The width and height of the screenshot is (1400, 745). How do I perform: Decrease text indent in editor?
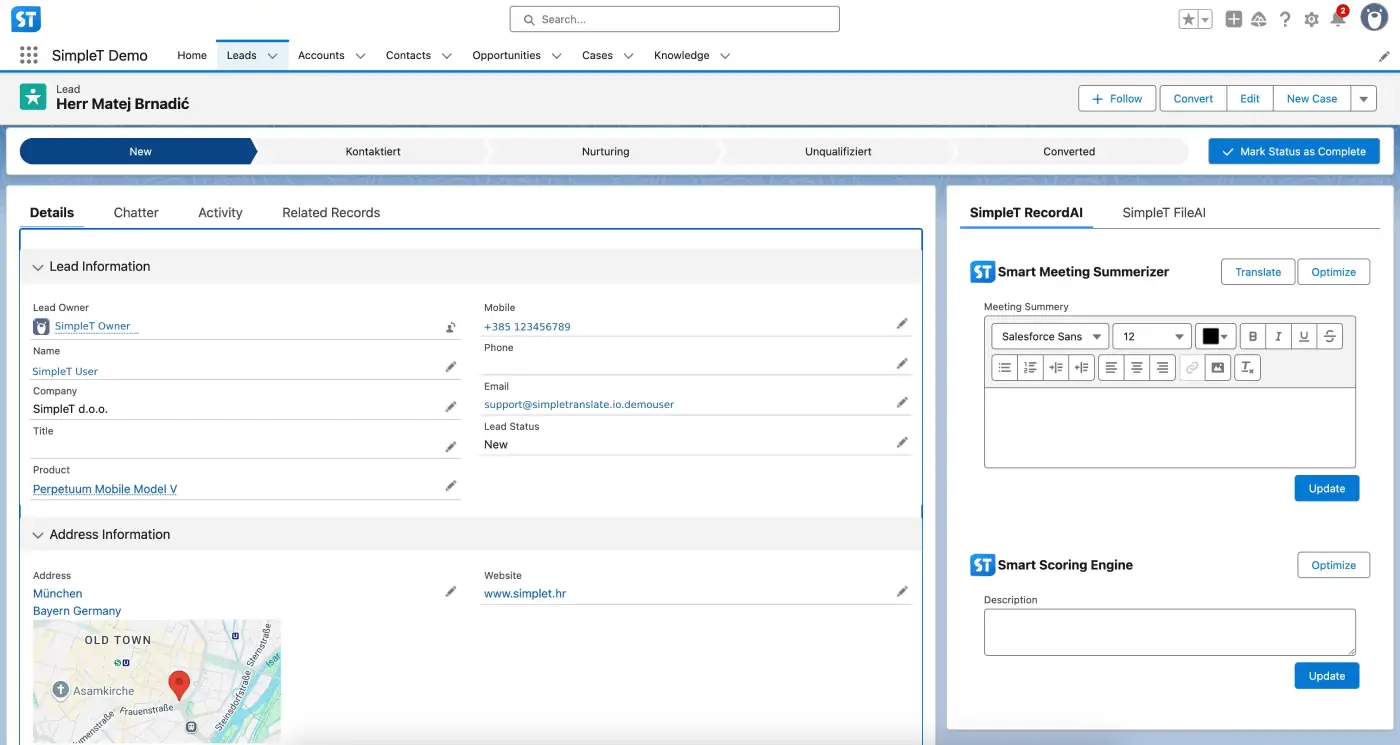(x=1081, y=368)
